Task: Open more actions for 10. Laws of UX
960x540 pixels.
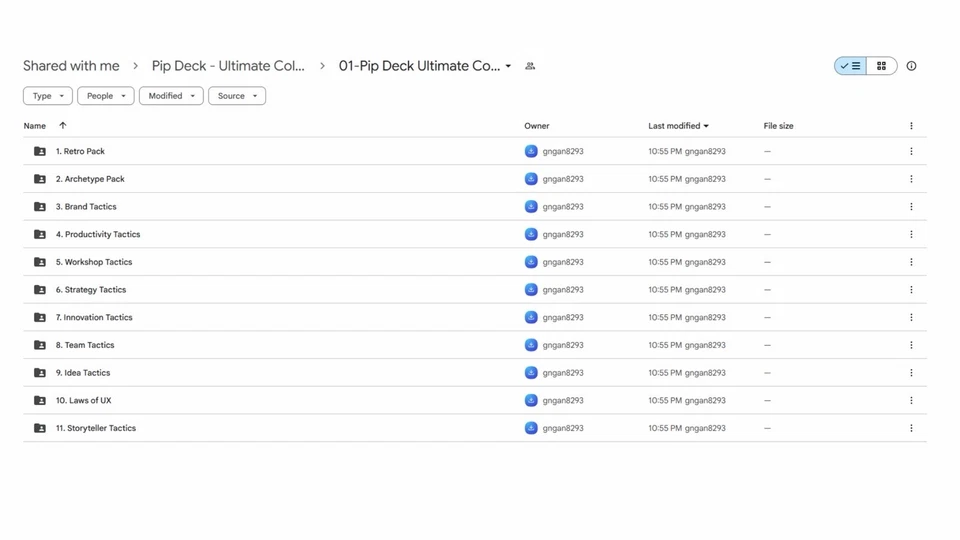Action: [x=911, y=400]
